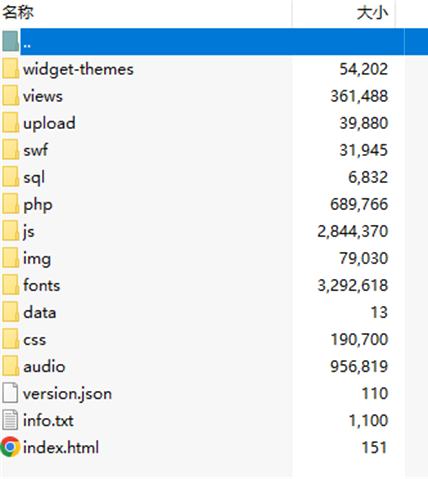Click the views folder icon

tap(10, 95)
